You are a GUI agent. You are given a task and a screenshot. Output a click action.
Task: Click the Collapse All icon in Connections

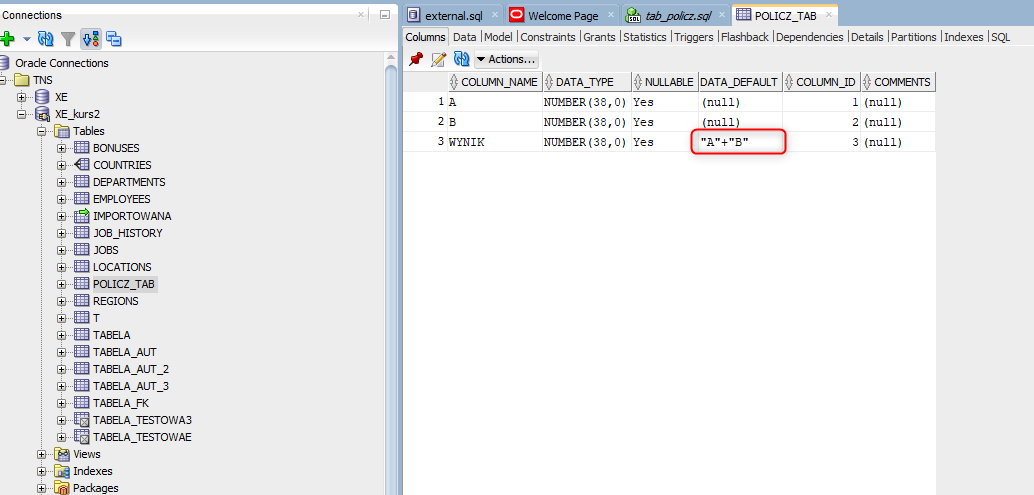(x=113, y=39)
